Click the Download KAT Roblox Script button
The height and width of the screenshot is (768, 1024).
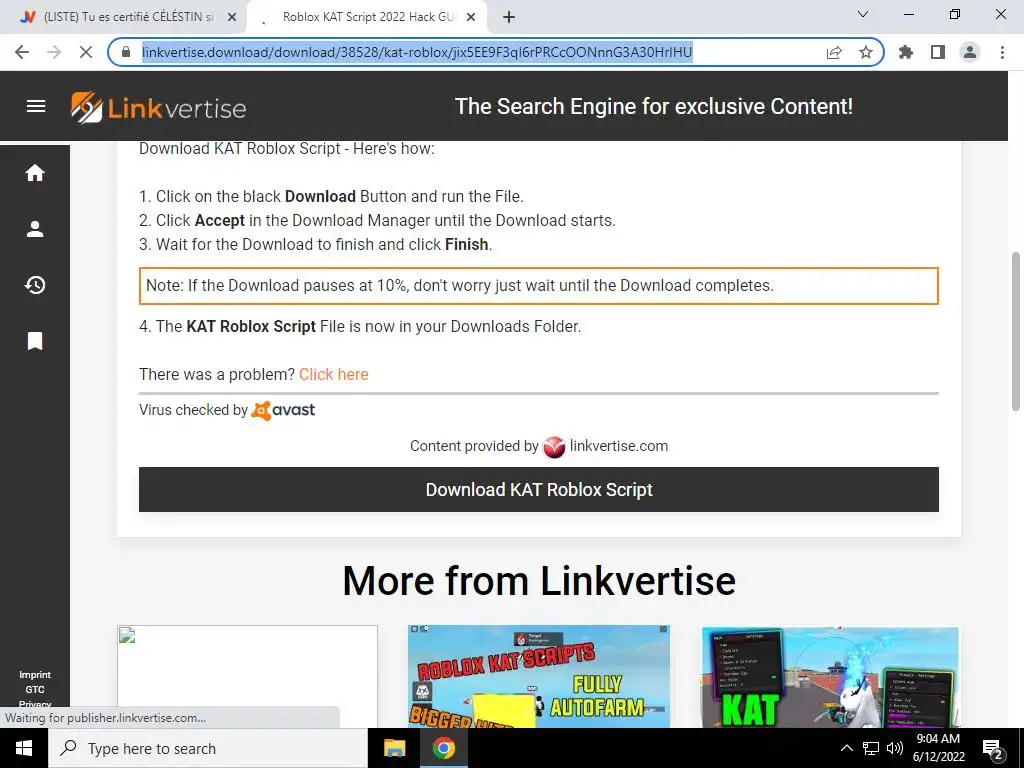pos(539,490)
